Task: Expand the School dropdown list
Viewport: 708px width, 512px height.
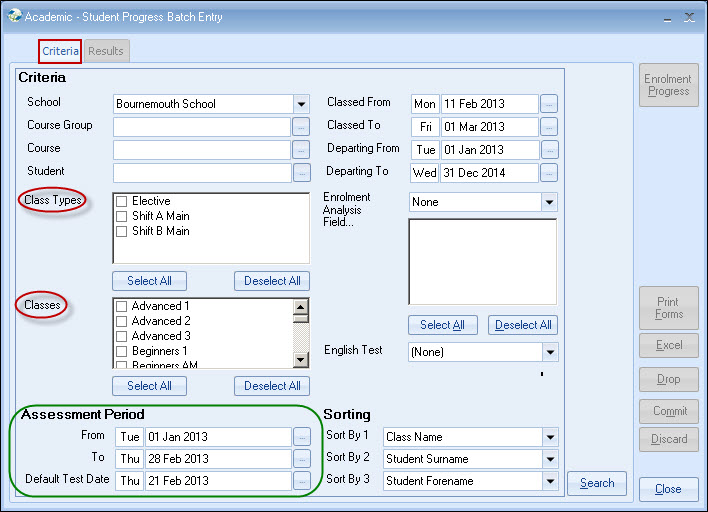Action: click(301, 104)
